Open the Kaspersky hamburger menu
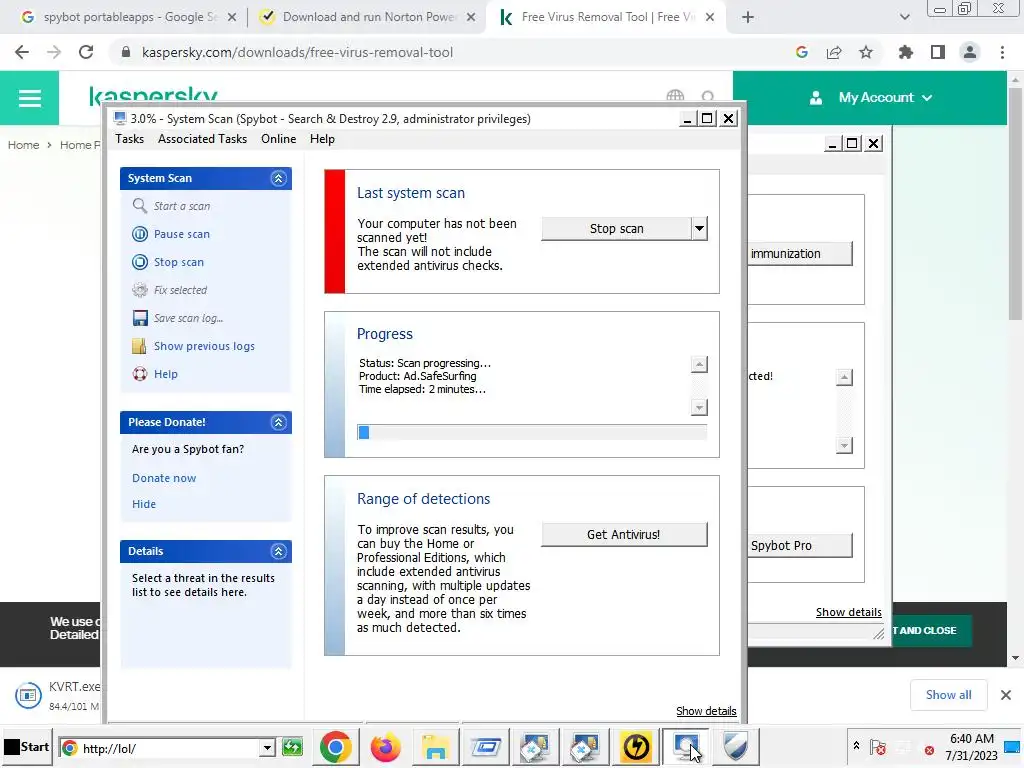Image resolution: width=1024 pixels, height=768 pixels. pyautogui.click(x=29, y=98)
